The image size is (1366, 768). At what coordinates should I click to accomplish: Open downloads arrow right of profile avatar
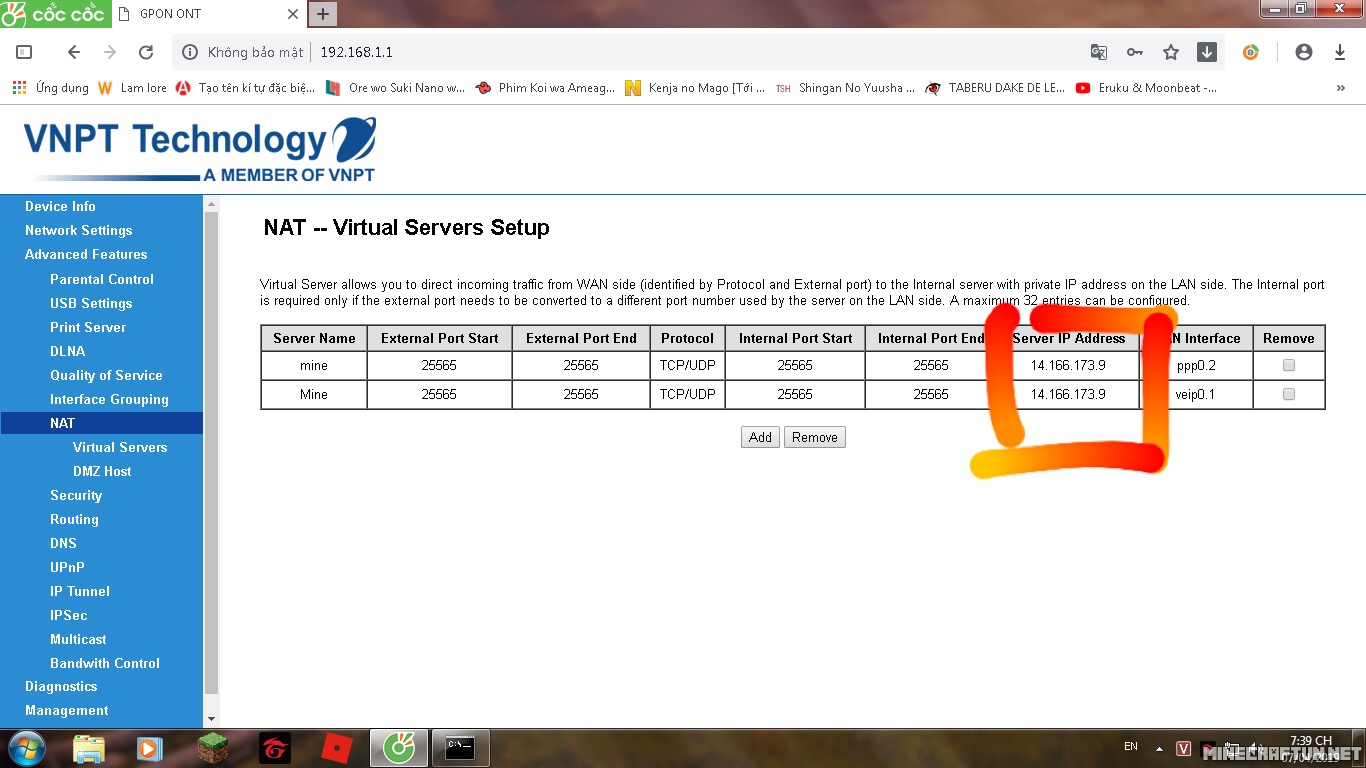pos(1340,52)
